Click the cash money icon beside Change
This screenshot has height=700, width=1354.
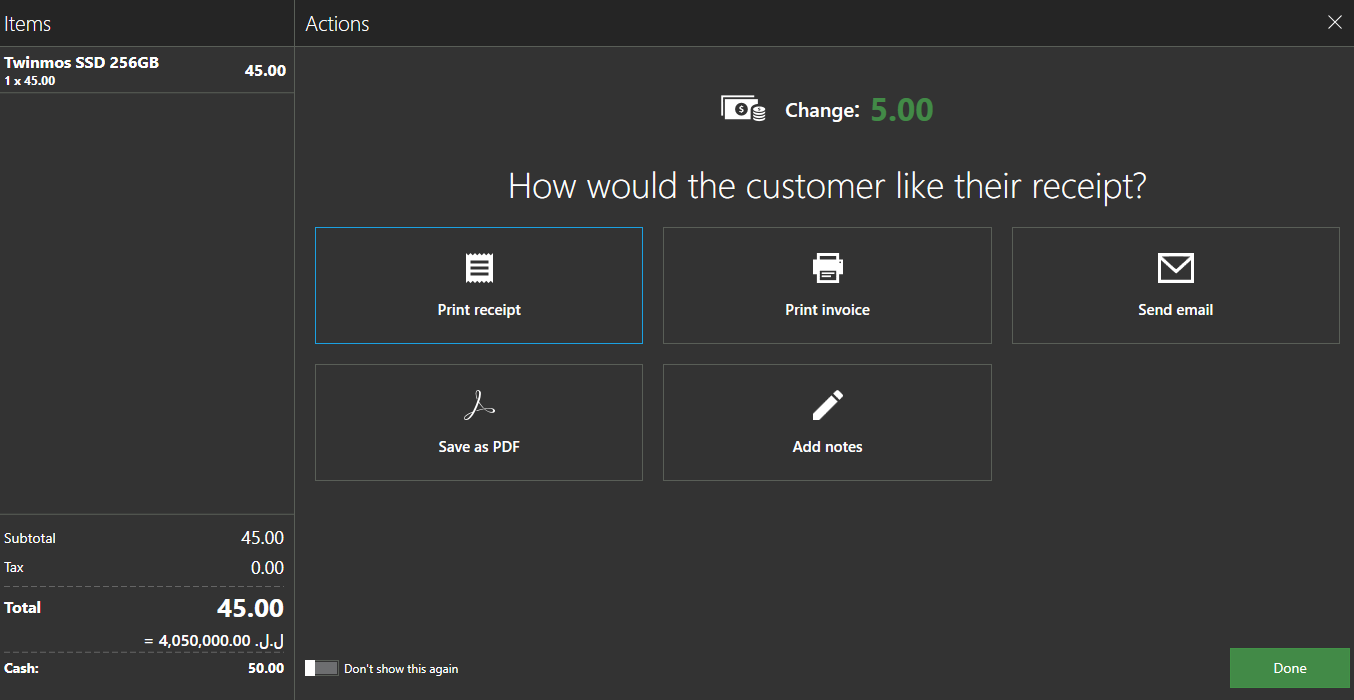click(x=743, y=109)
